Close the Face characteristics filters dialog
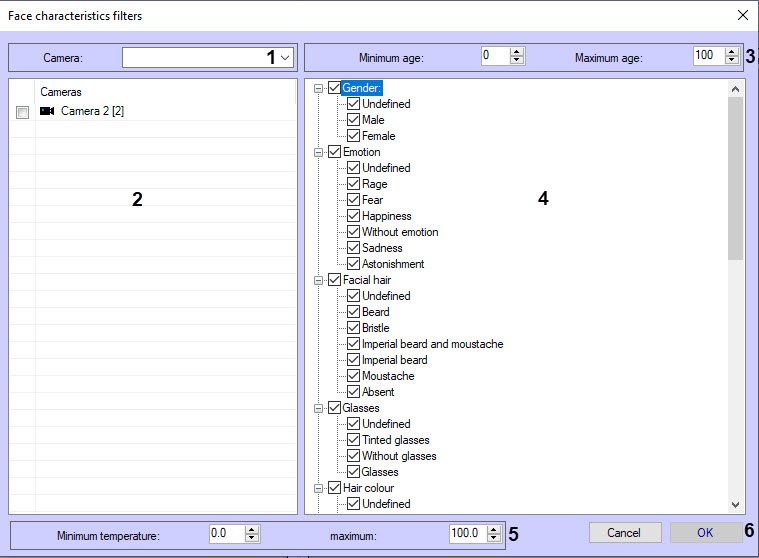759x558 pixels. (742, 15)
